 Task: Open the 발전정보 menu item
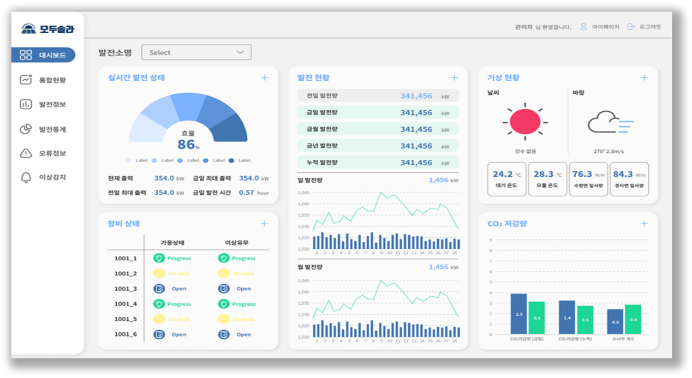[43, 104]
